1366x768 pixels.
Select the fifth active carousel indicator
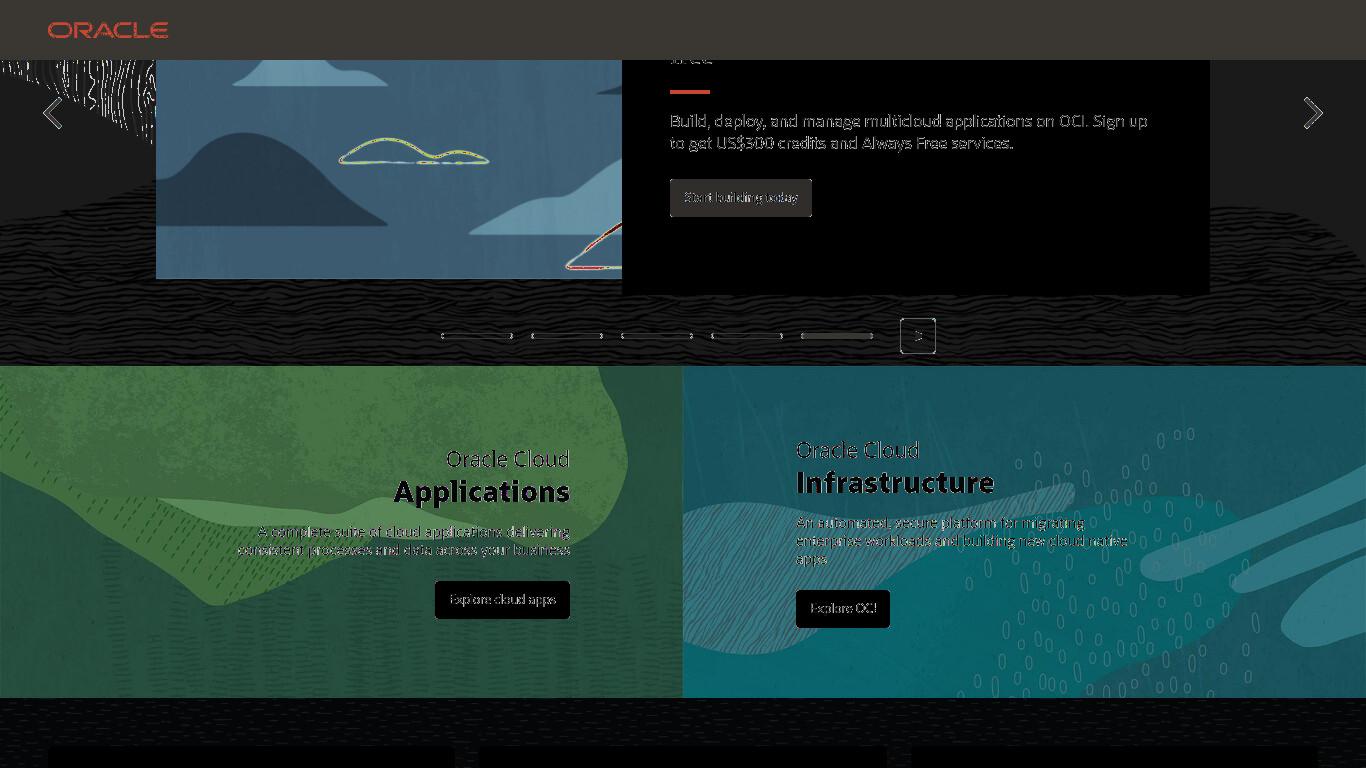tap(837, 336)
